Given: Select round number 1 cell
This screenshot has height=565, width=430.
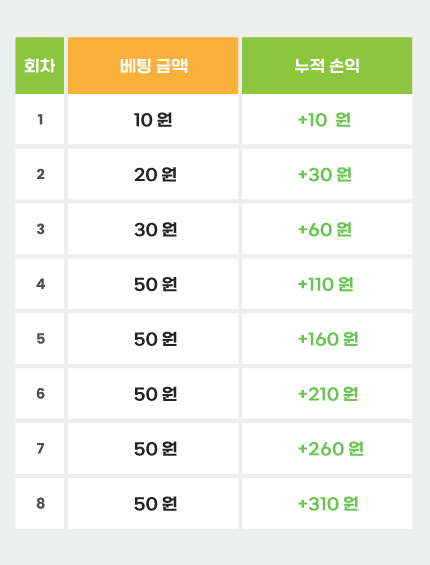Looking at the screenshot, I should (40, 120).
